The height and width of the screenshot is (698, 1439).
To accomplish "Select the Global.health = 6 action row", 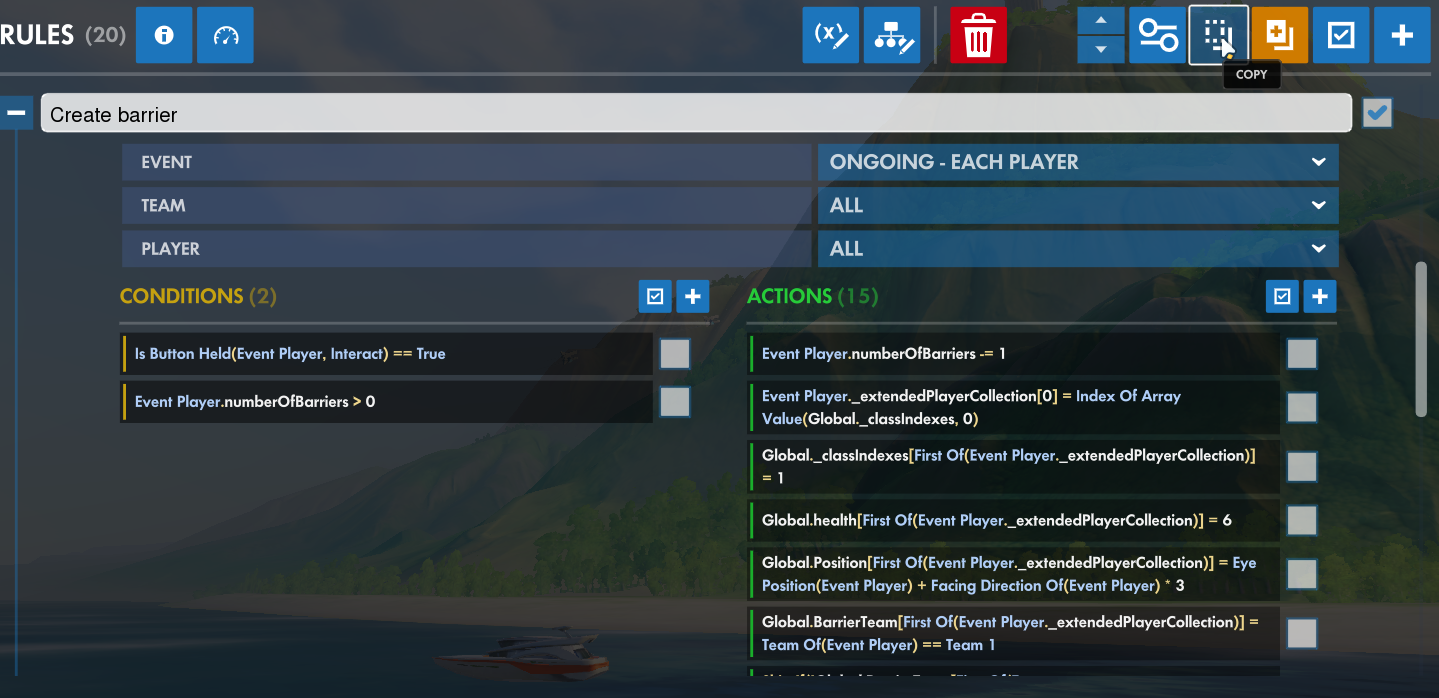I will point(1013,520).
